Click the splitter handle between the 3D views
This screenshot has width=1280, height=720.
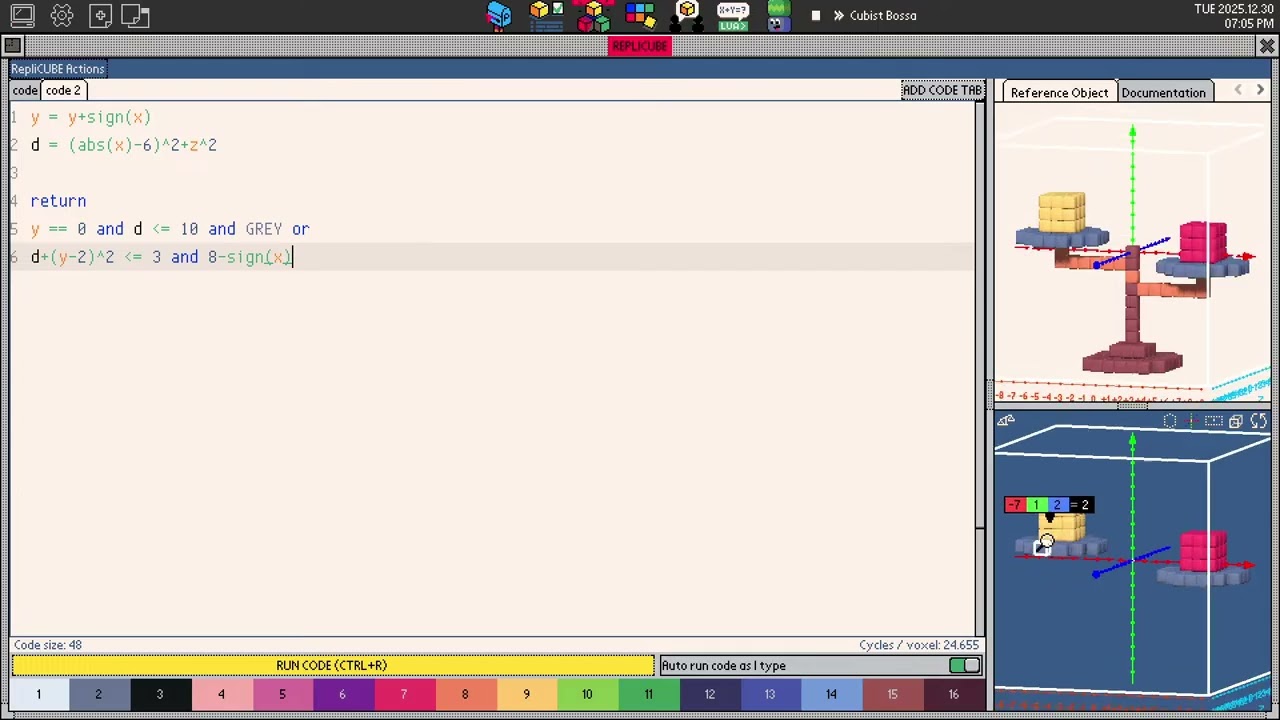pos(1132,406)
